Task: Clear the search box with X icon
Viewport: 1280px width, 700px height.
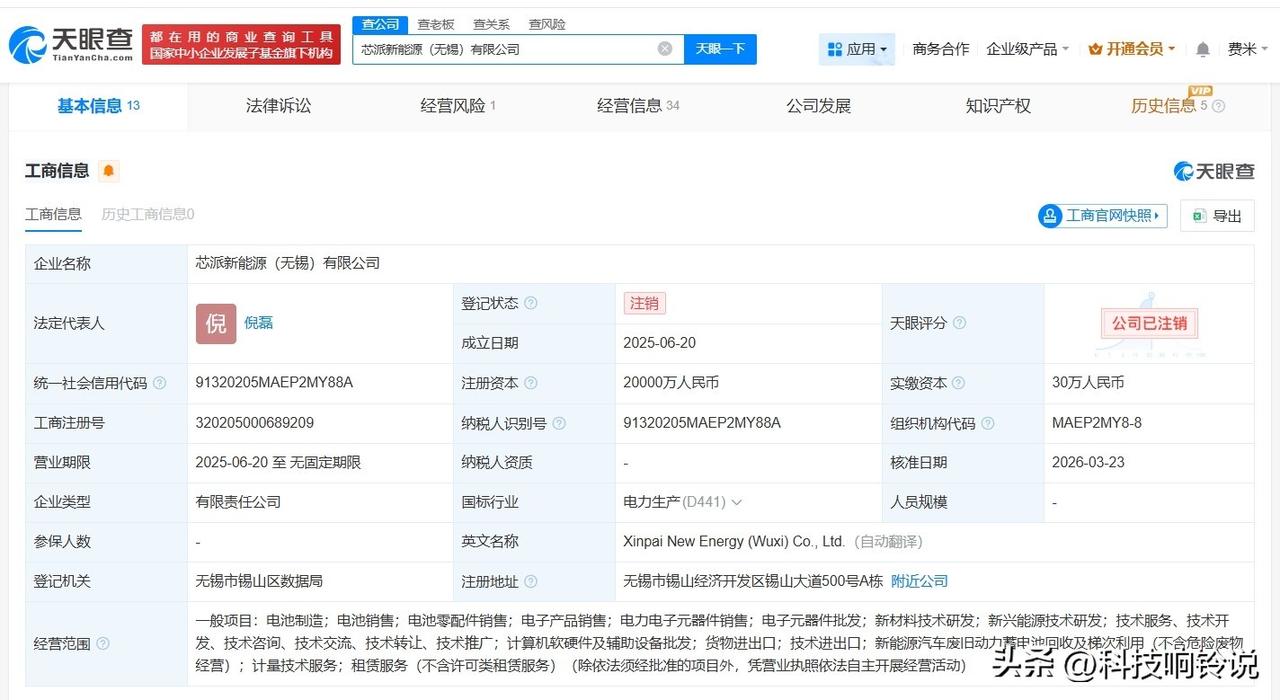Action: (665, 49)
